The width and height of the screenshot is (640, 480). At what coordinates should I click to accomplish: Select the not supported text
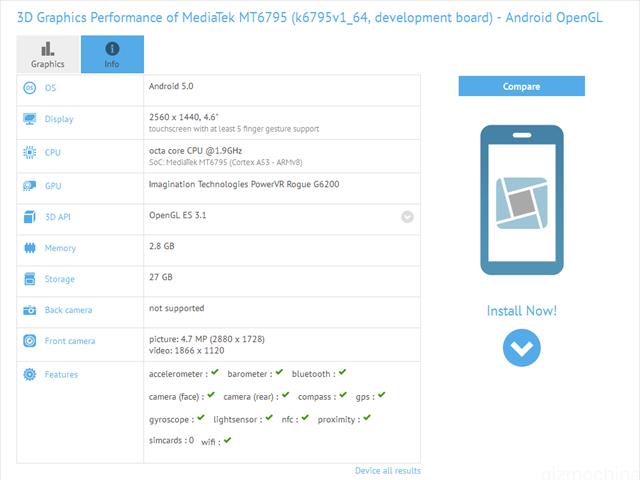pos(177,308)
